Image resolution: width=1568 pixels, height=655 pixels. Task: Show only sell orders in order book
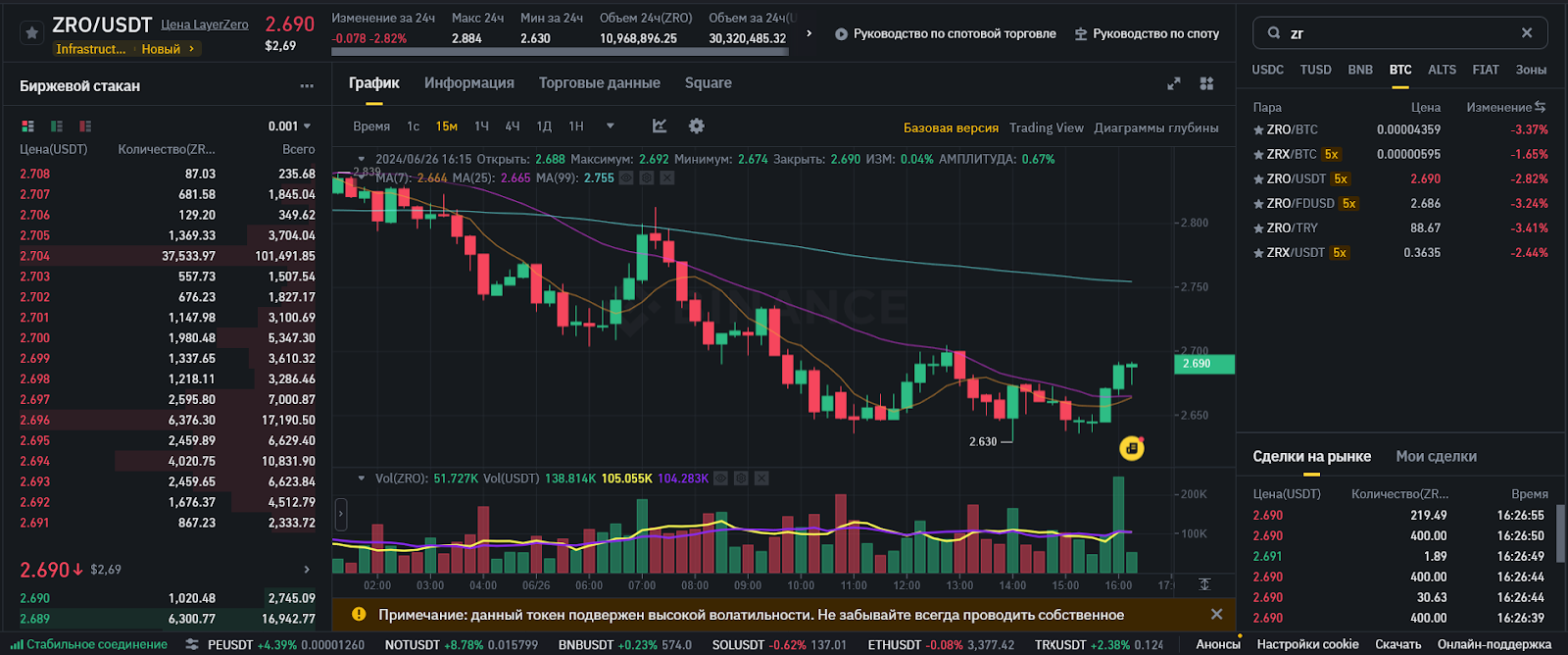tap(85, 126)
